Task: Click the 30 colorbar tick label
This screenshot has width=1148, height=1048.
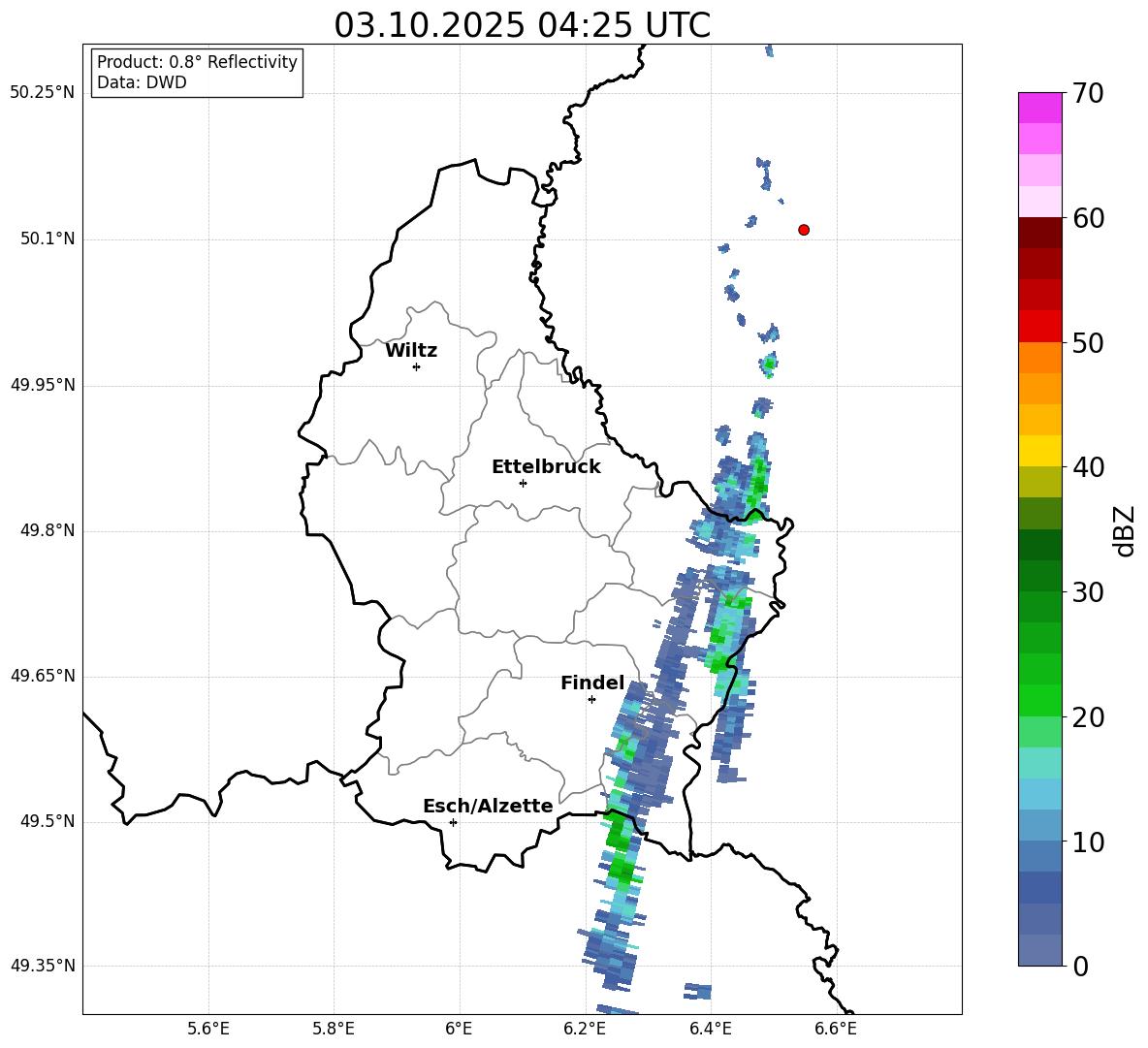Action: 1088,592
